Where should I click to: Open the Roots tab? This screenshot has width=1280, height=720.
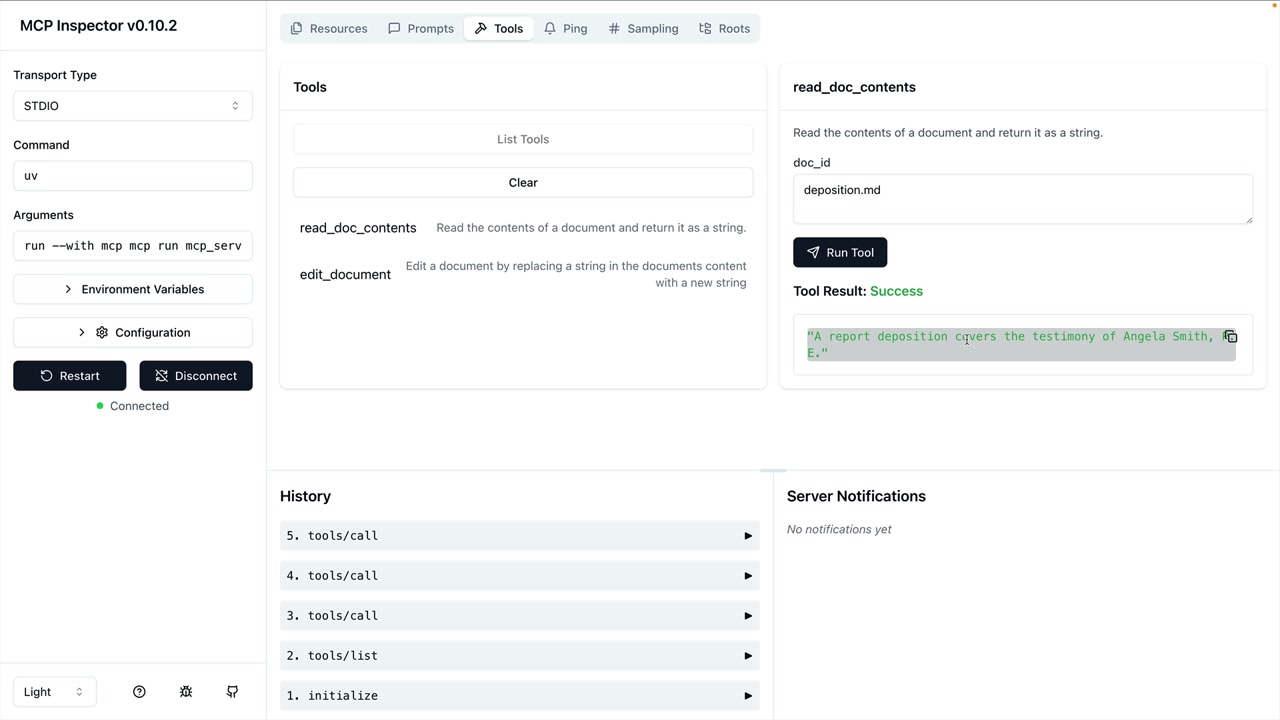(x=724, y=29)
